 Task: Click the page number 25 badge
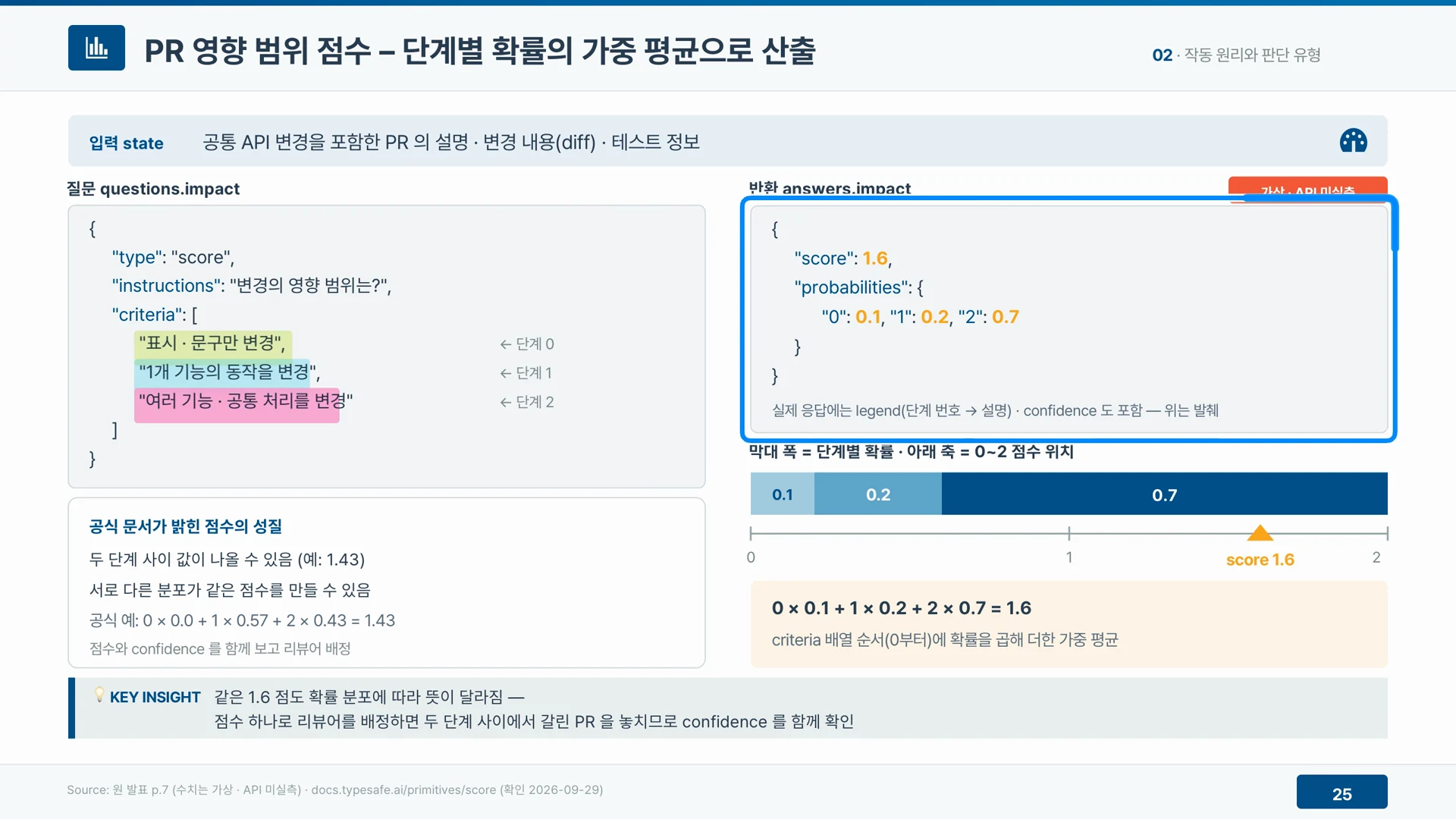[1341, 793]
